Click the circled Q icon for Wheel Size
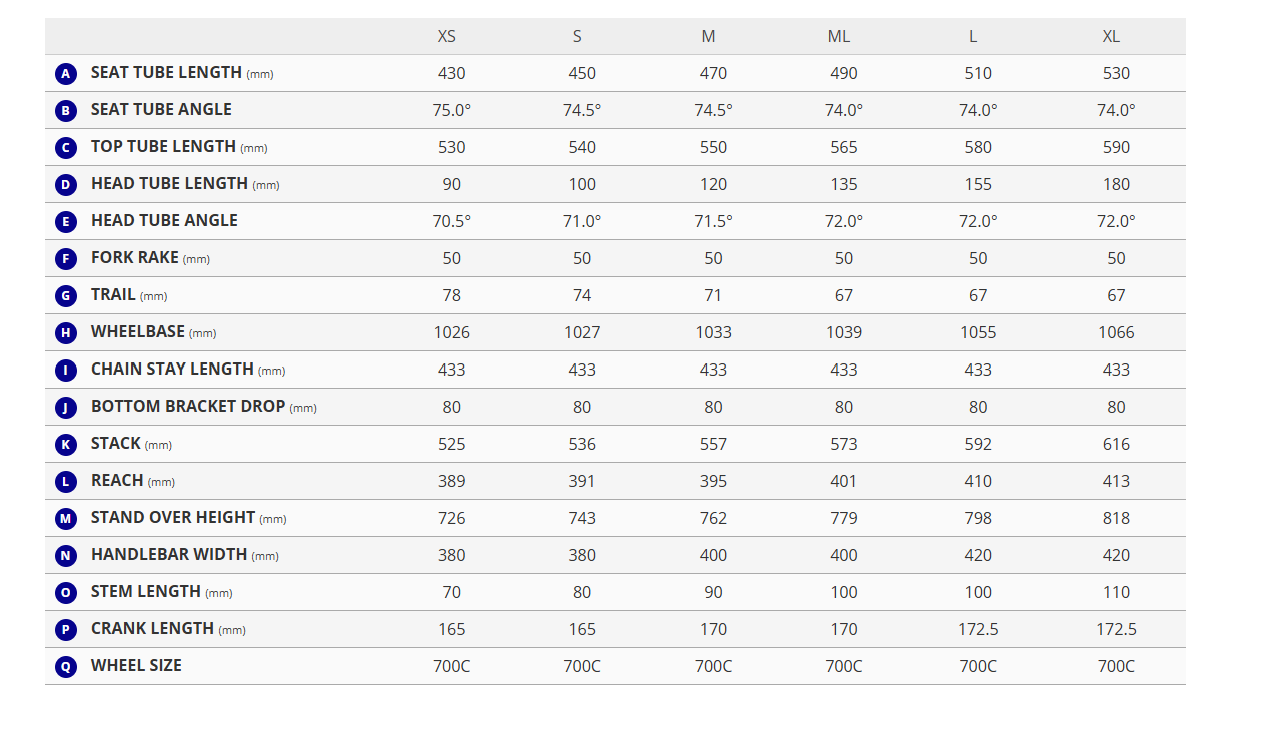The image size is (1270, 730). click(66, 666)
